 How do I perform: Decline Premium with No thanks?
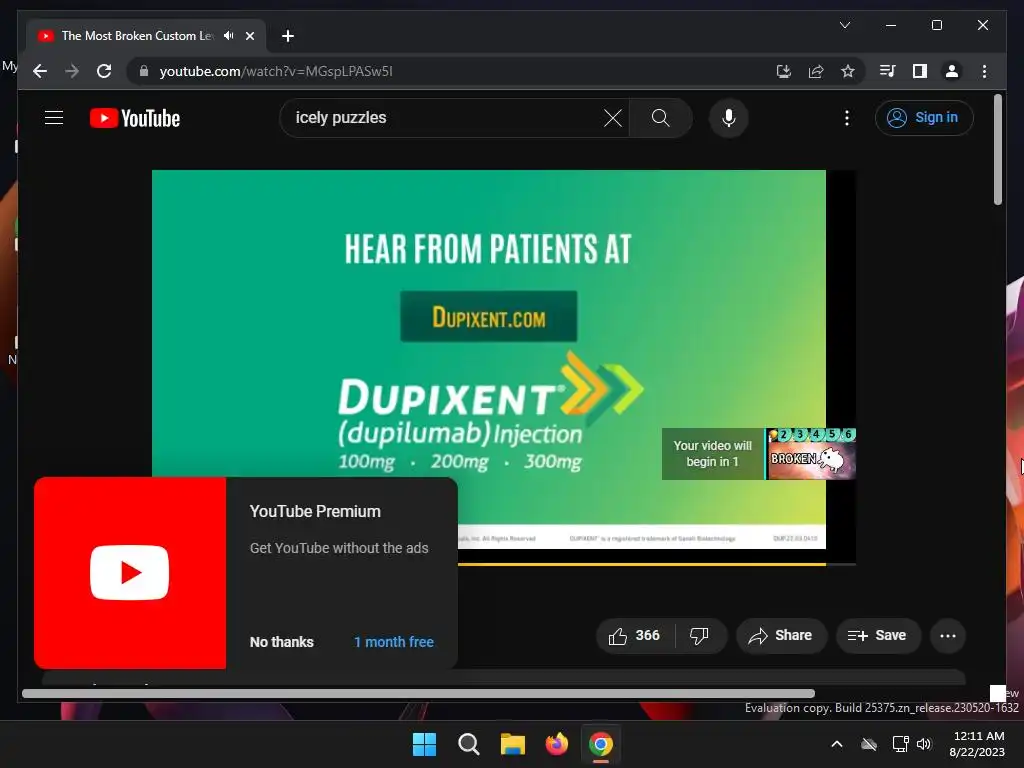pos(281,642)
